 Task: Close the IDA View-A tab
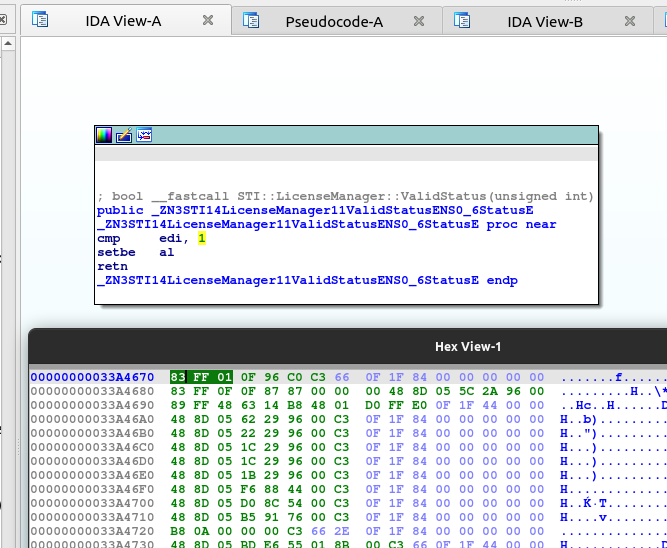(x=208, y=20)
